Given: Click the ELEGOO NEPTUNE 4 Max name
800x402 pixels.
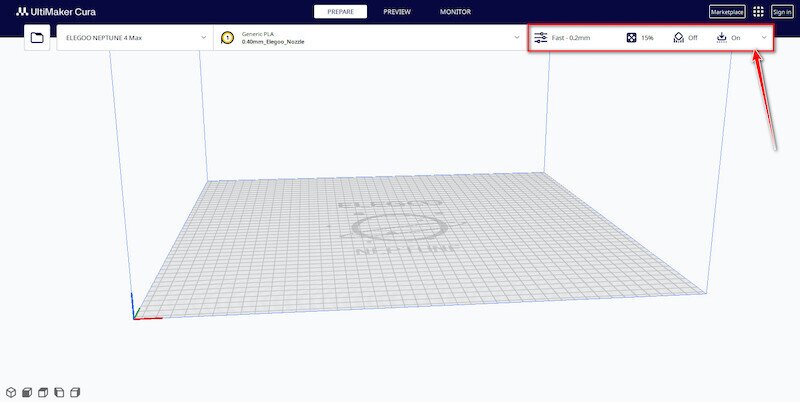Looking at the screenshot, I should click(104, 38).
